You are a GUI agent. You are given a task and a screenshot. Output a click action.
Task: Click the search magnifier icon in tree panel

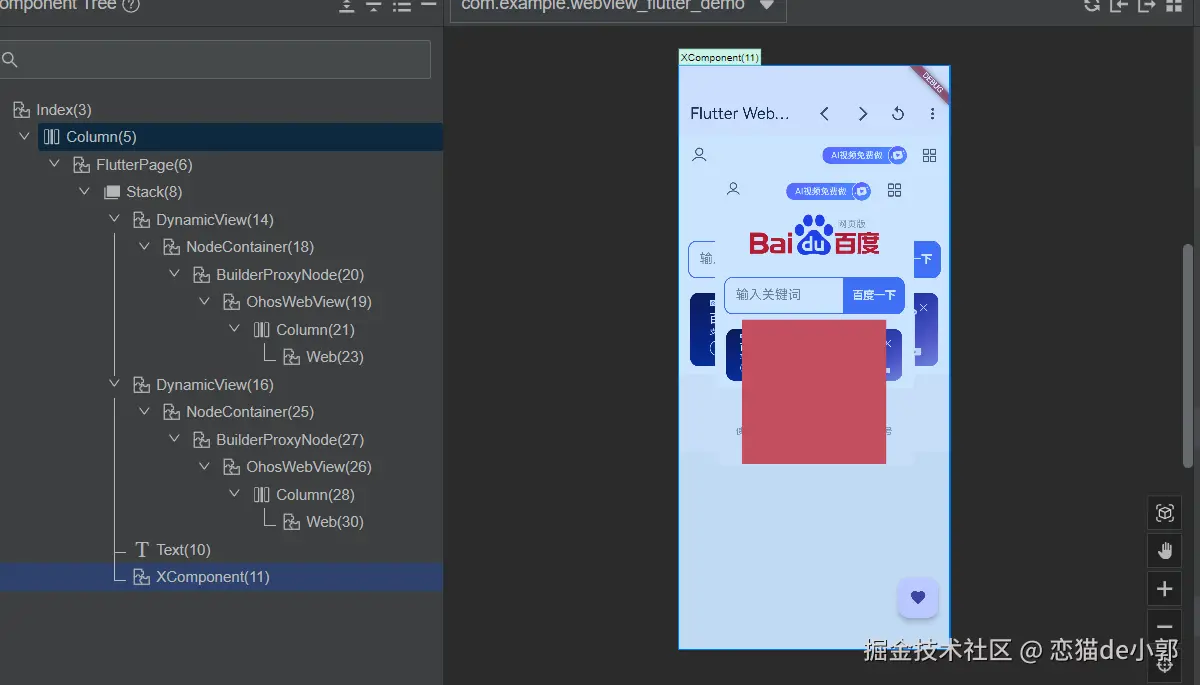click(10, 60)
